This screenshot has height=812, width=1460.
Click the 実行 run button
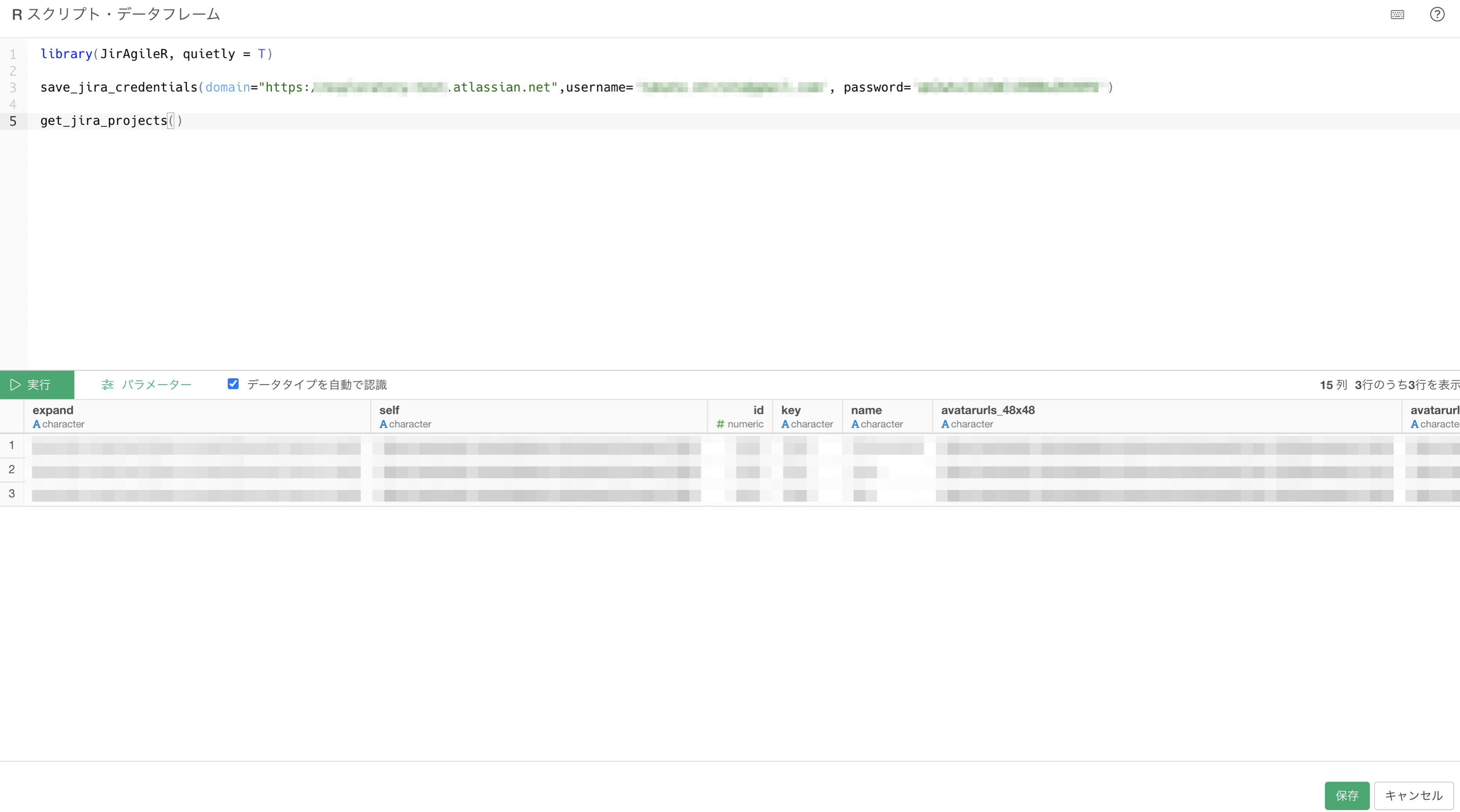tap(37, 385)
